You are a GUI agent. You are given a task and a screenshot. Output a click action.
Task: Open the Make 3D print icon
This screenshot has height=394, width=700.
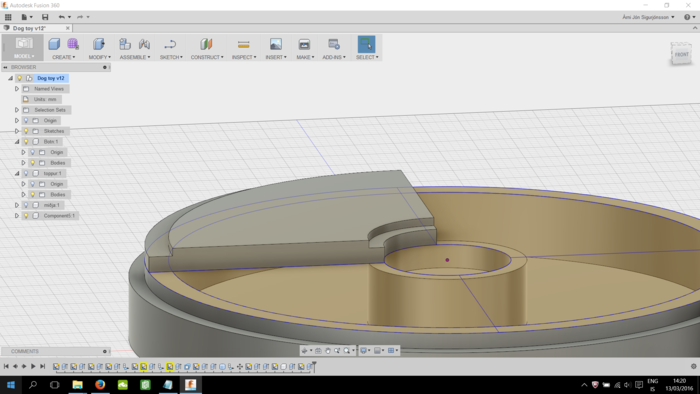tap(304, 44)
